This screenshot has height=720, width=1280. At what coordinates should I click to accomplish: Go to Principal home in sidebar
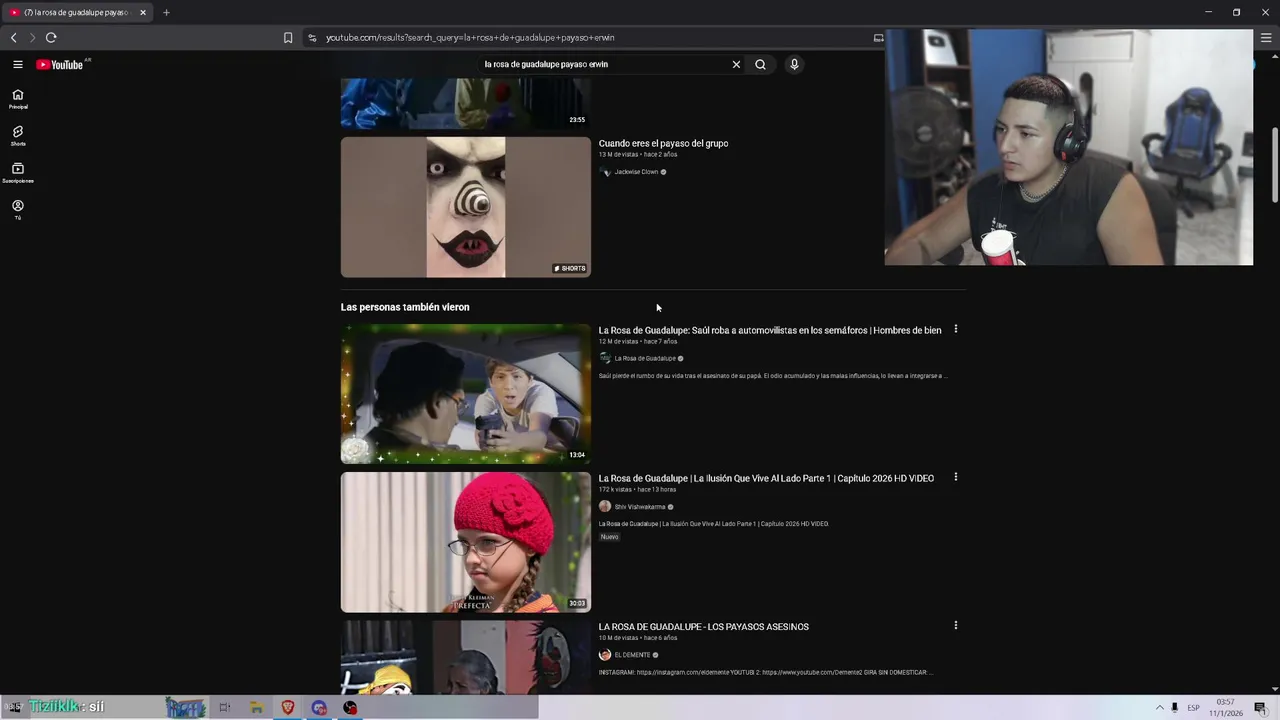point(18,98)
